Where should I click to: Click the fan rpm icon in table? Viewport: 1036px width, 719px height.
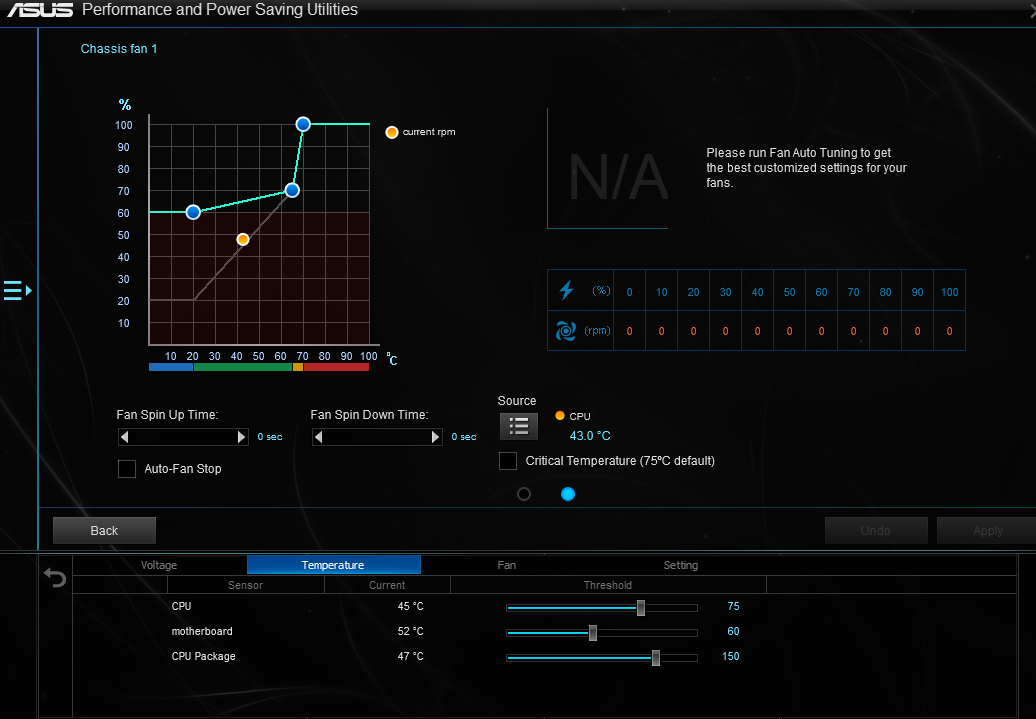[x=566, y=330]
